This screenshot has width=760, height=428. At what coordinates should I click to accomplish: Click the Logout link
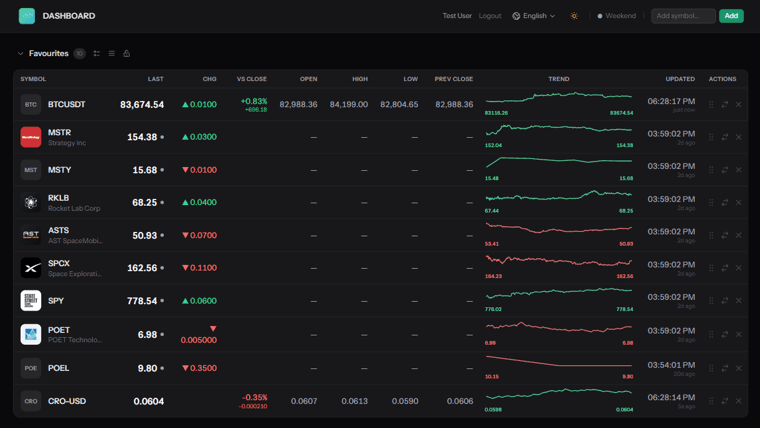tap(490, 16)
